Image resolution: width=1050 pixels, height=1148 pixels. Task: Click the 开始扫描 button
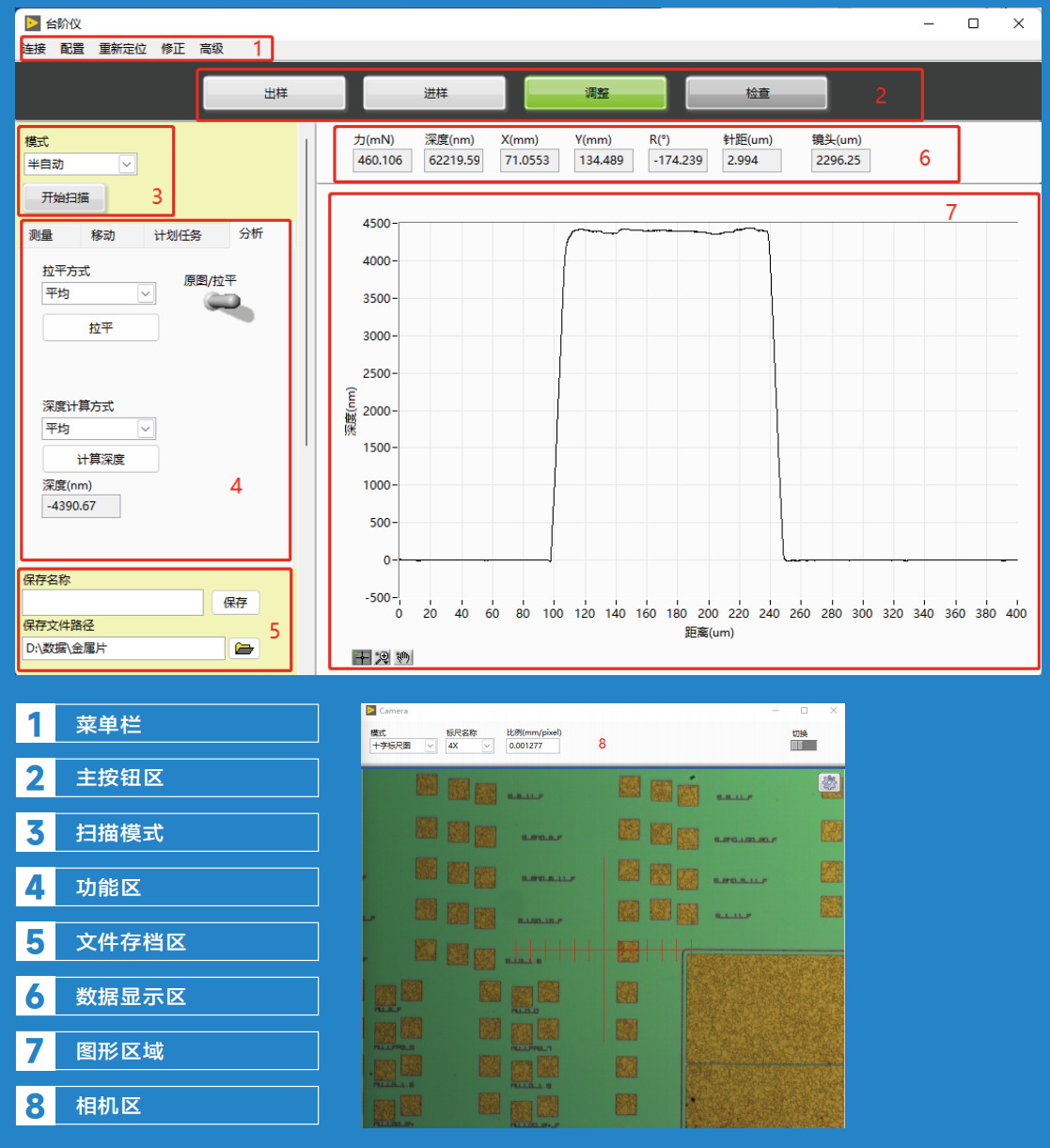[x=66, y=198]
